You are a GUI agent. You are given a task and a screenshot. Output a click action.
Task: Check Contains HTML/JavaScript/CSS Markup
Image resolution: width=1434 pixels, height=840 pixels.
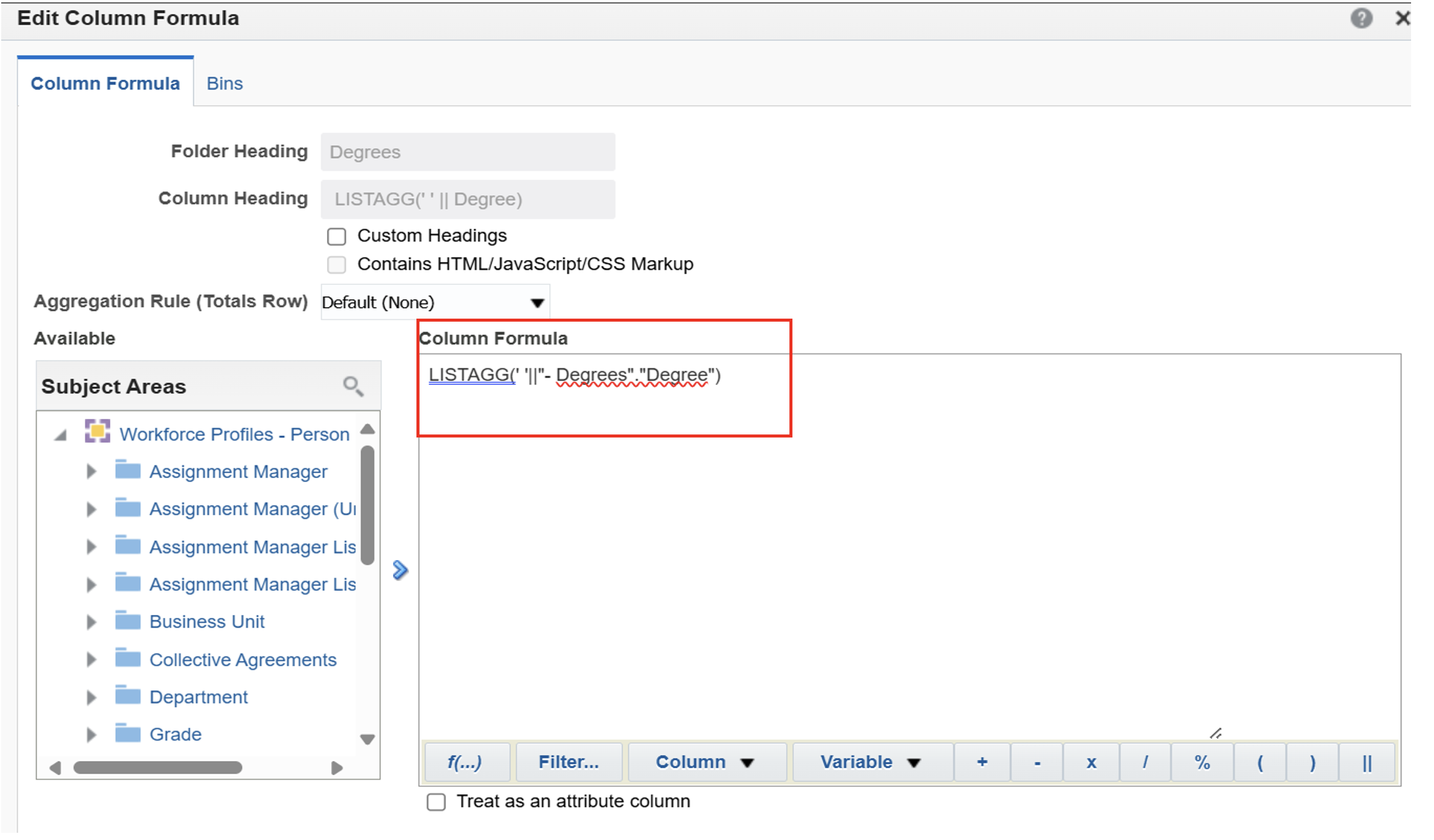point(337,264)
